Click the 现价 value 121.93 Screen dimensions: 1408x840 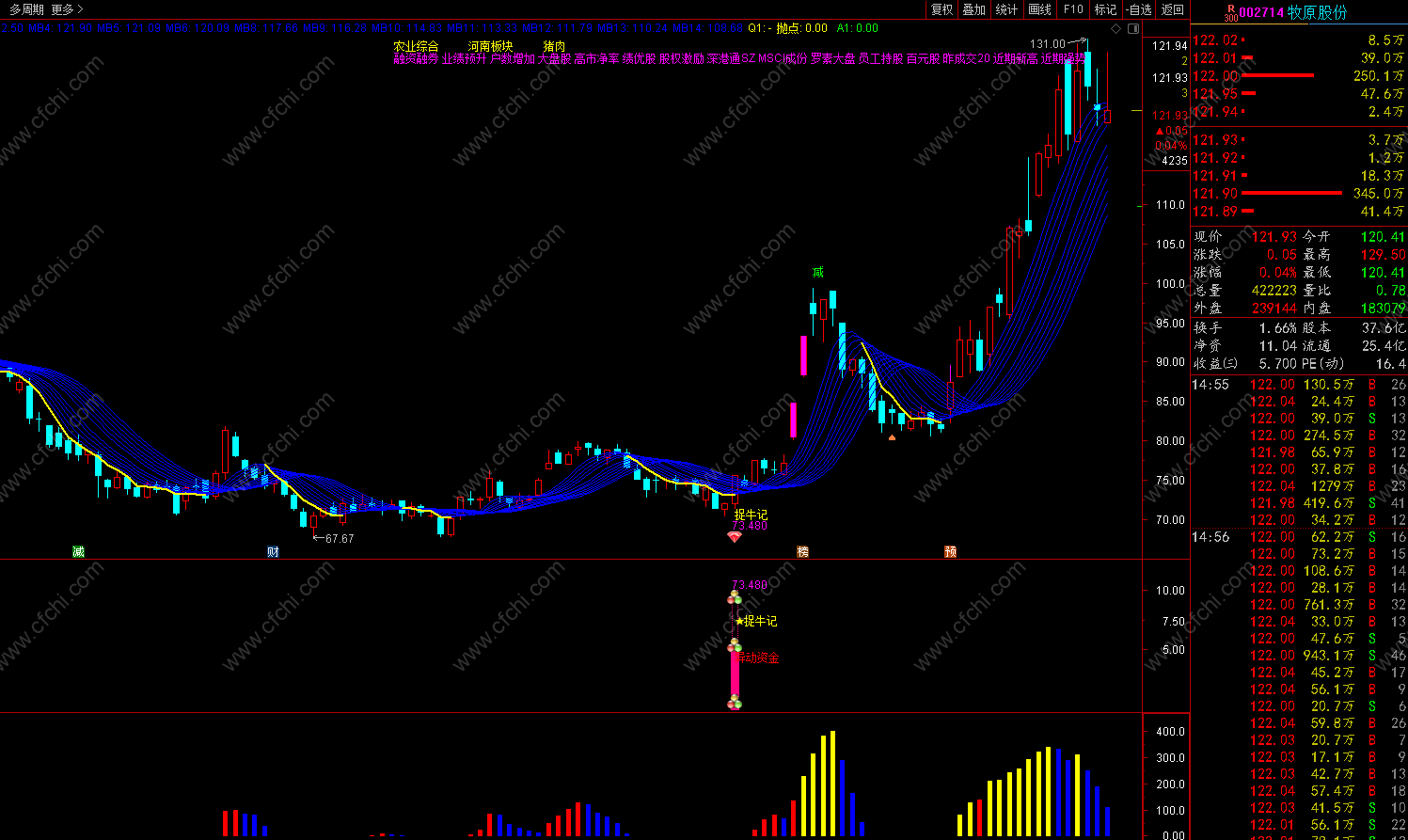coord(1274,237)
